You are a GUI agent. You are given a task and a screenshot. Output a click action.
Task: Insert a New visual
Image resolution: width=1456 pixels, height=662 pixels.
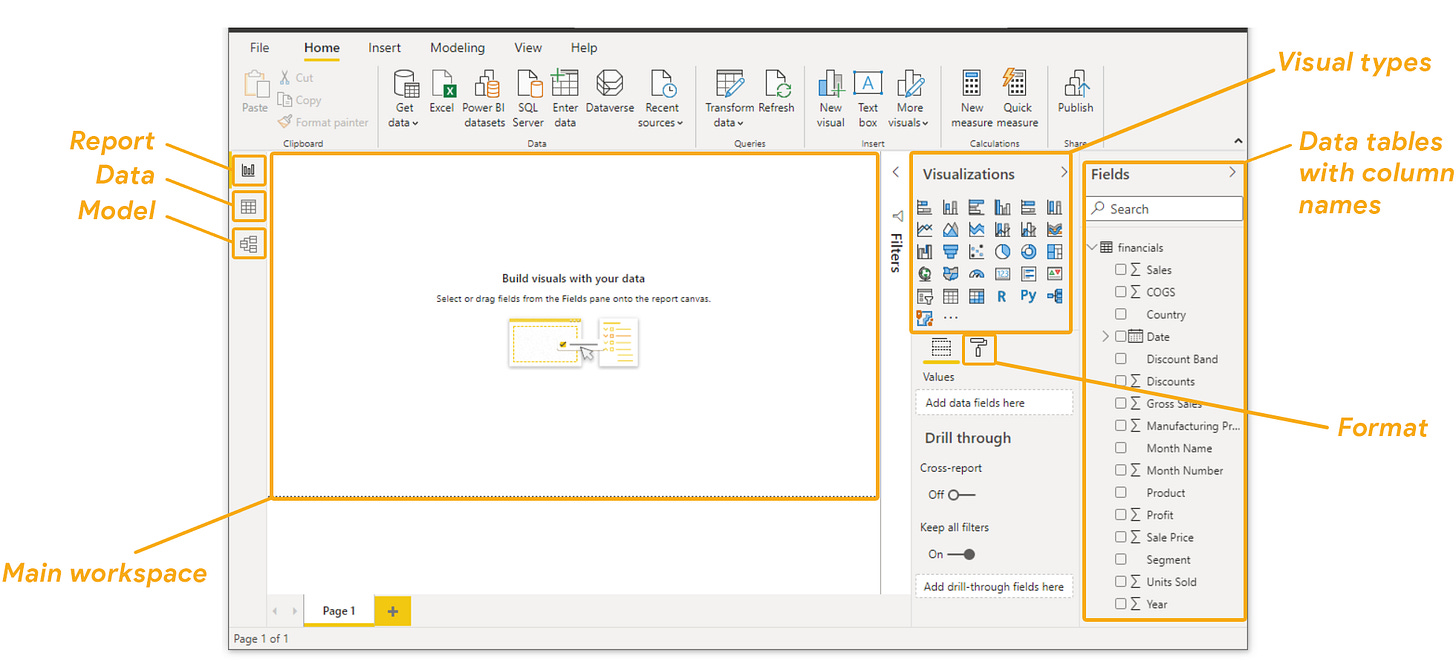[x=831, y=99]
